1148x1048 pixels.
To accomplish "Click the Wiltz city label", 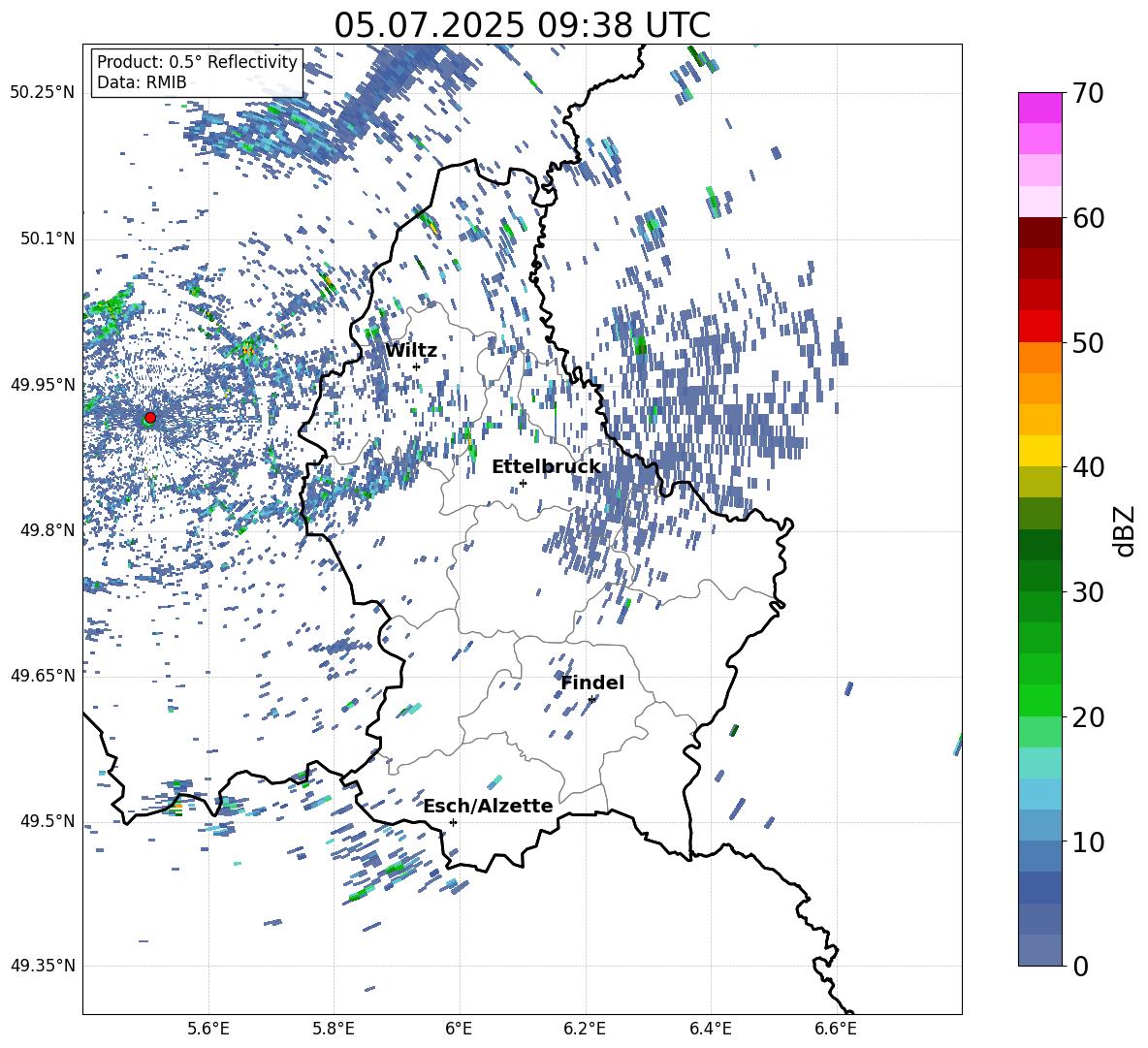I will (x=411, y=351).
